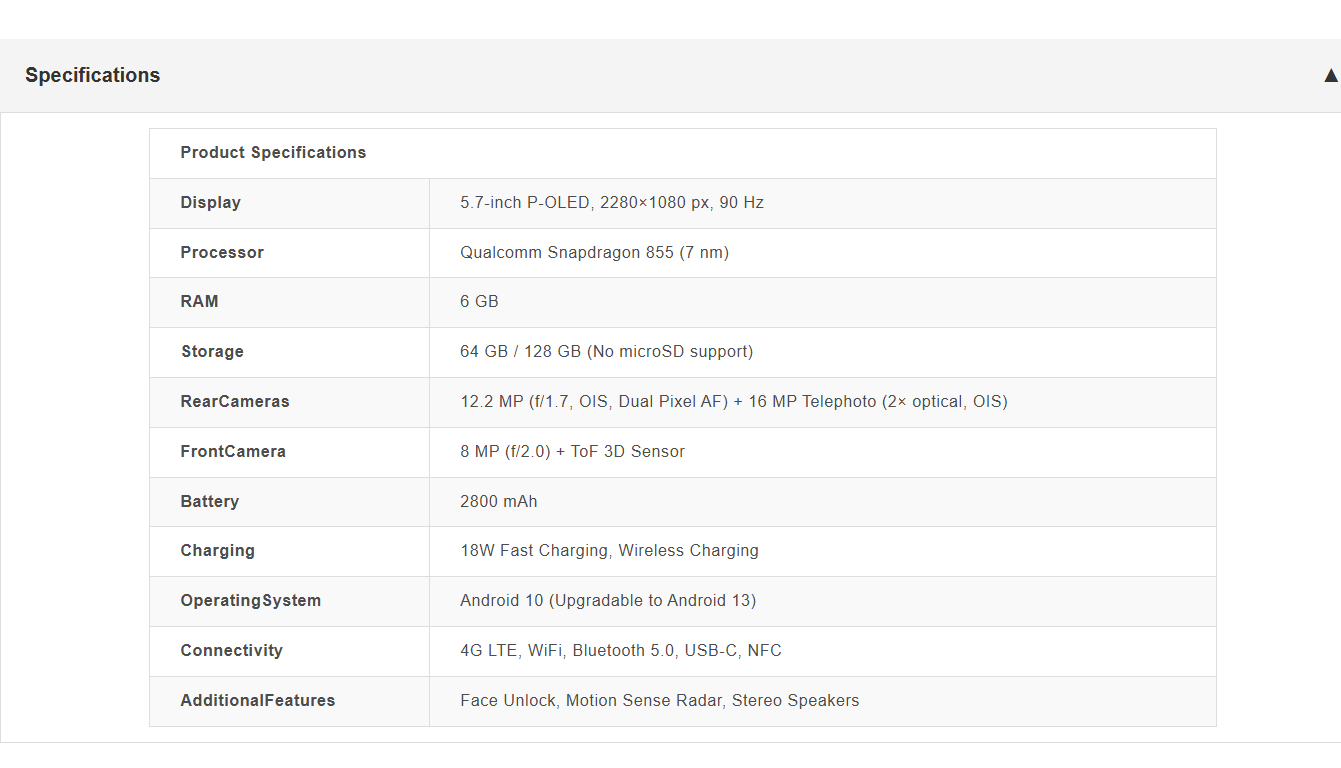Screen dimensions: 1341x768
Task: Select the Storage row label
Action: (212, 352)
